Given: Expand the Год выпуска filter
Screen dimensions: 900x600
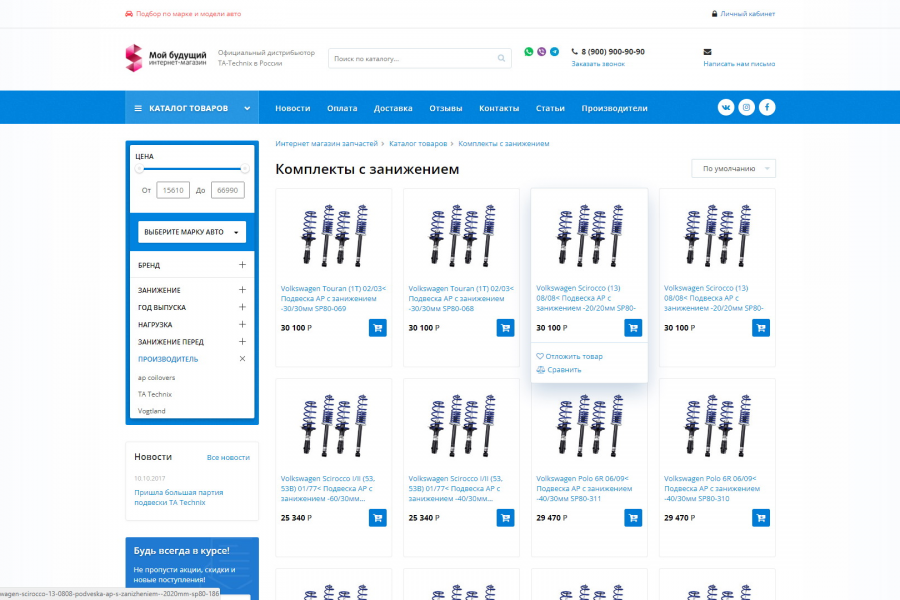Looking at the screenshot, I should 242,307.
